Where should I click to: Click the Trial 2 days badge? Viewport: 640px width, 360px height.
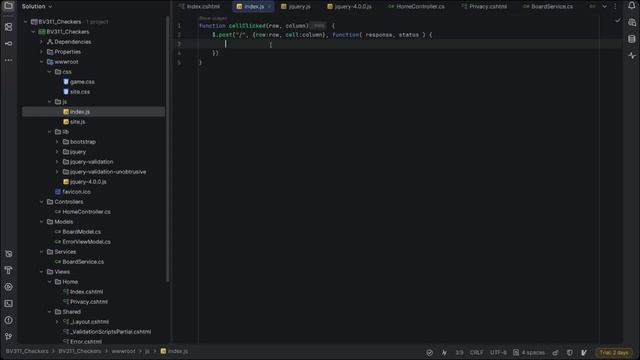[x=614, y=353]
